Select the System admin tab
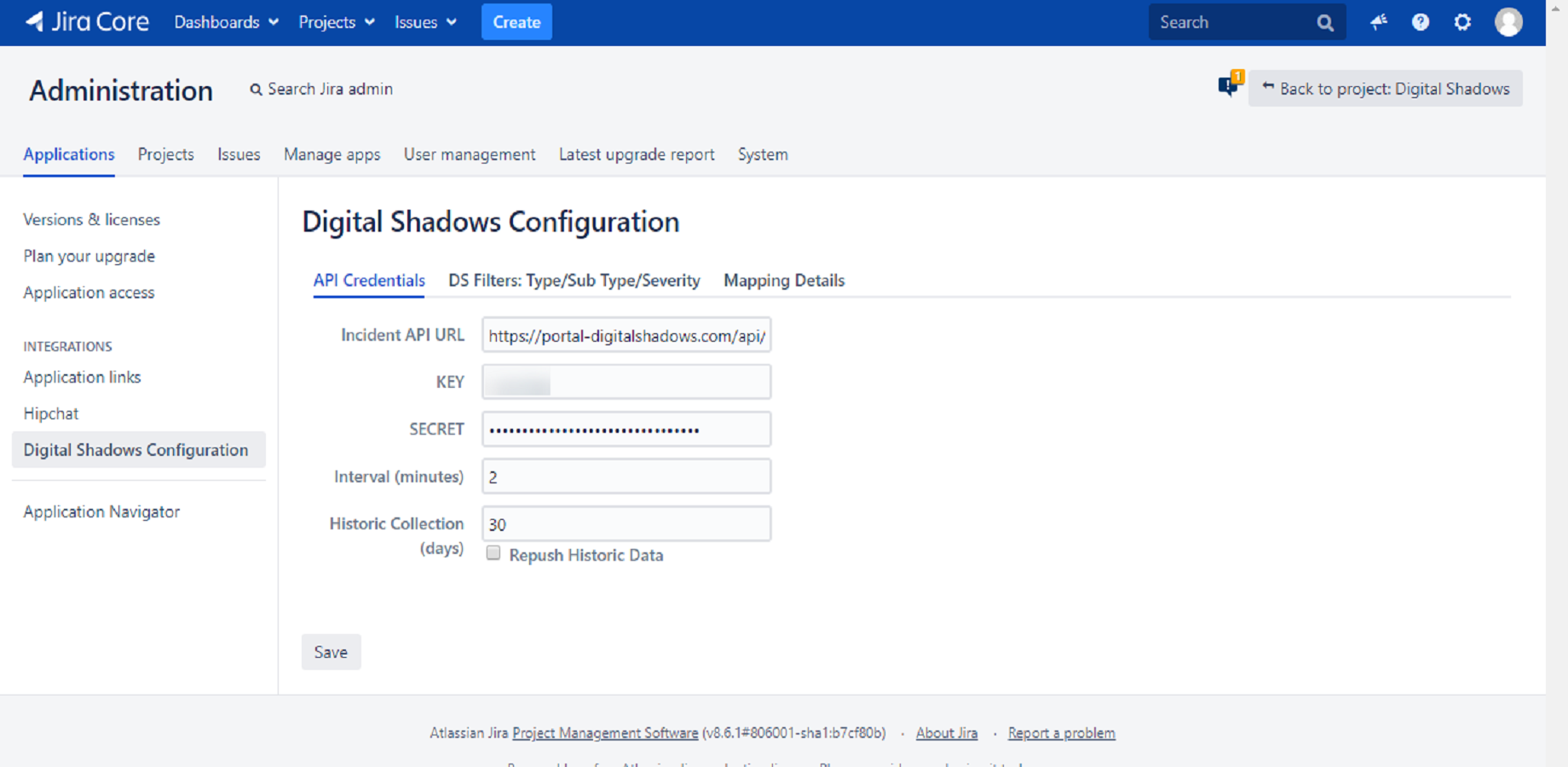 763,154
